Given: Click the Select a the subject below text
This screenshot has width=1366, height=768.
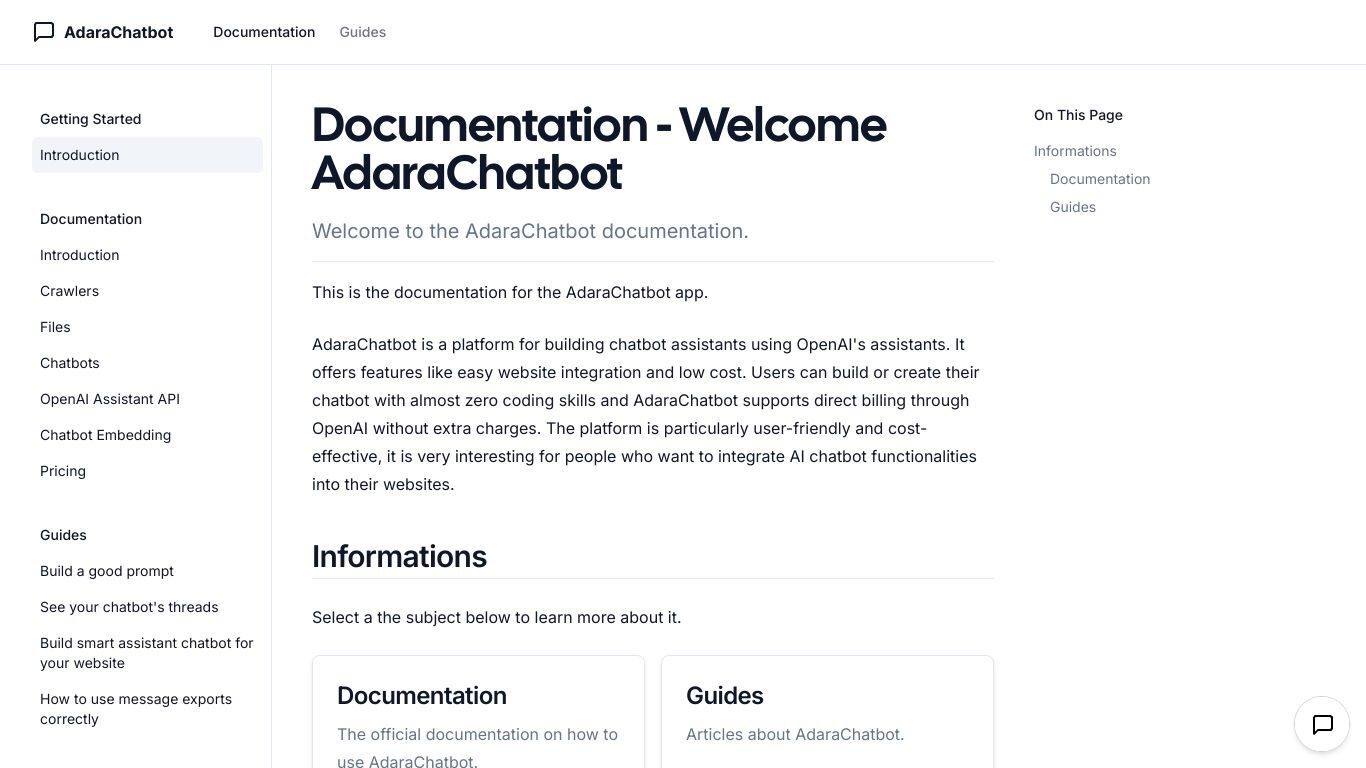Looking at the screenshot, I should (496, 617).
